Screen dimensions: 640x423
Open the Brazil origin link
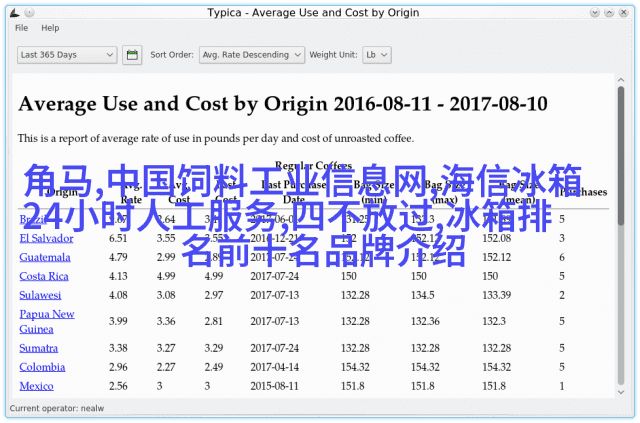click(32, 219)
